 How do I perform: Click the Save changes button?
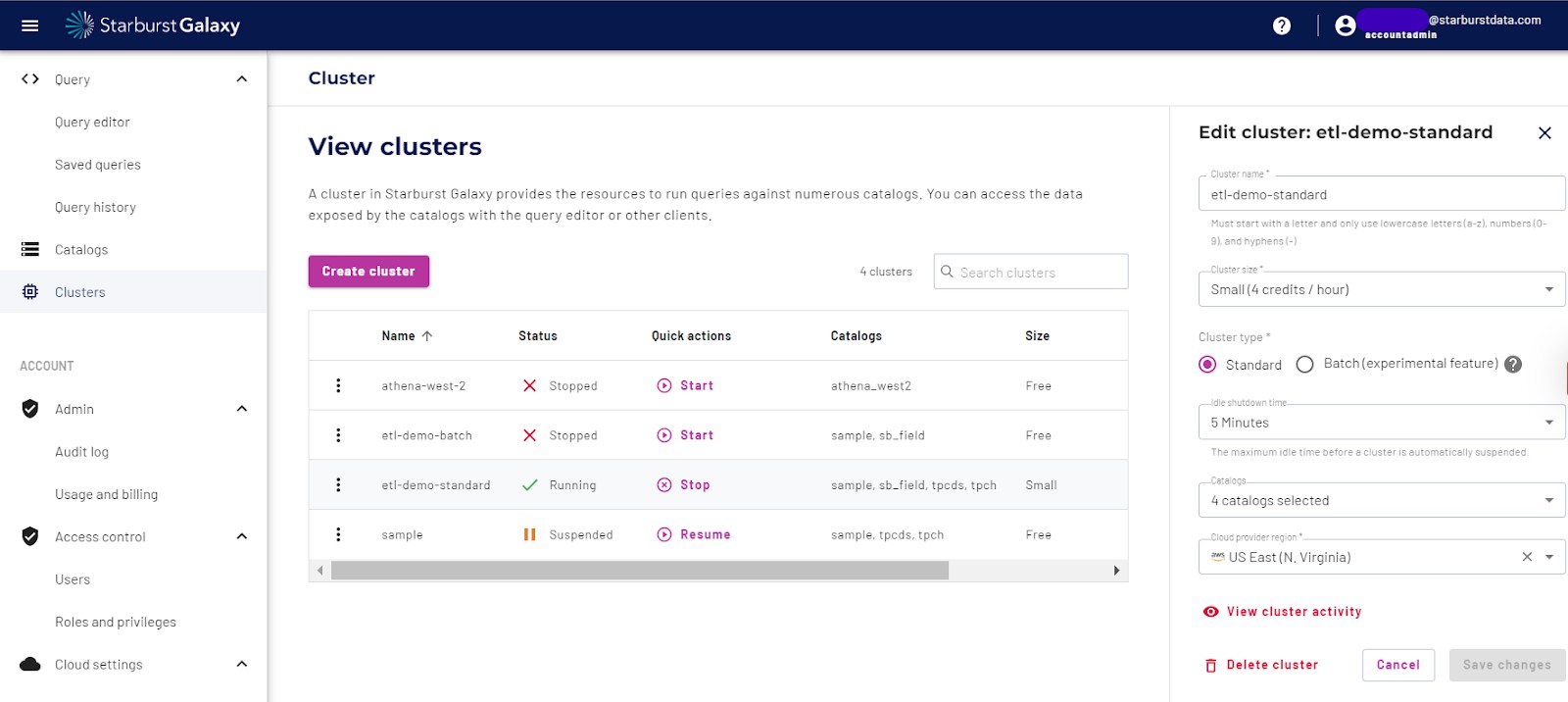pyautogui.click(x=1507, y=665)
